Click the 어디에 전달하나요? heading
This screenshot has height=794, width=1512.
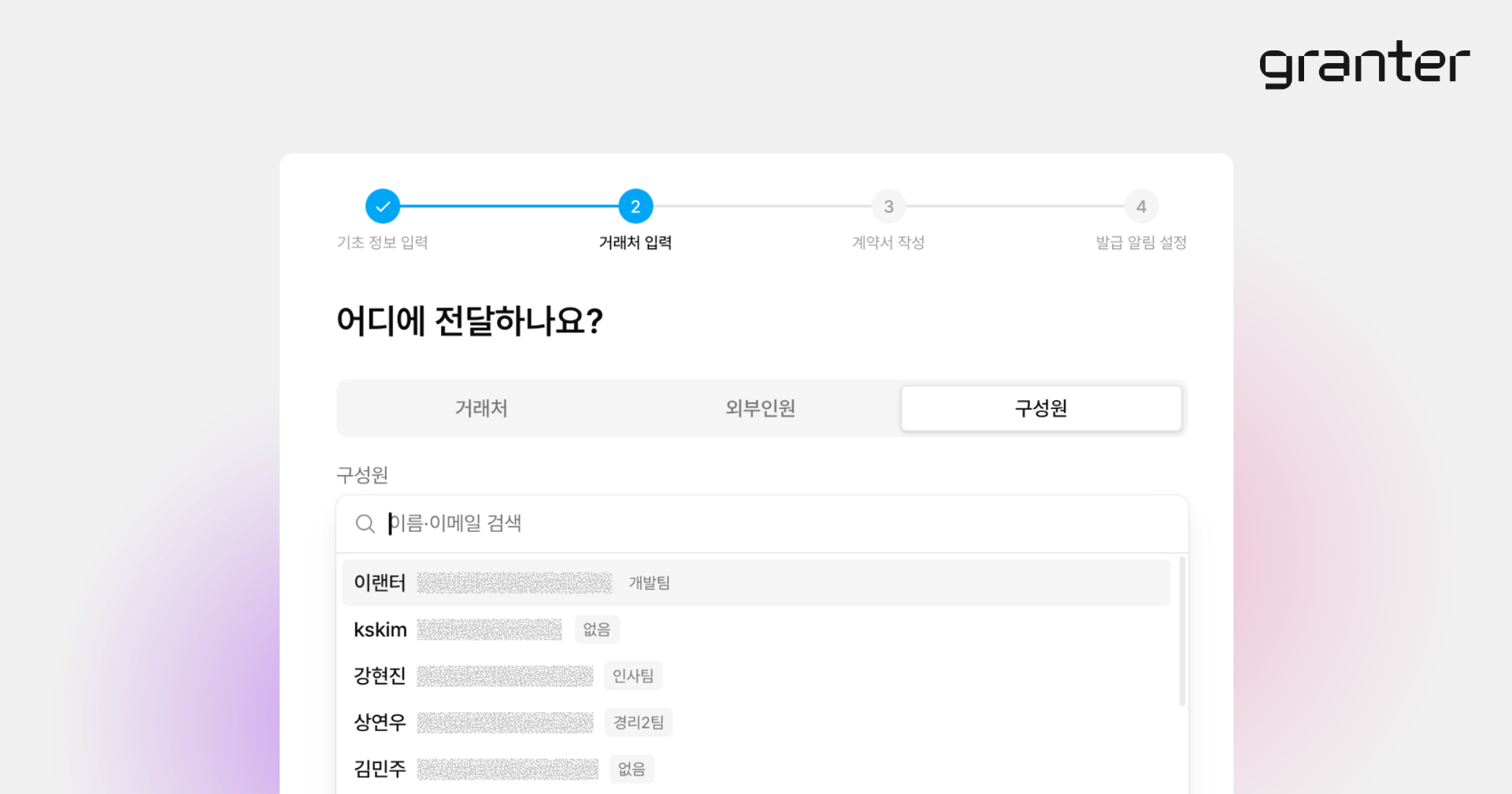pos(470,321)
